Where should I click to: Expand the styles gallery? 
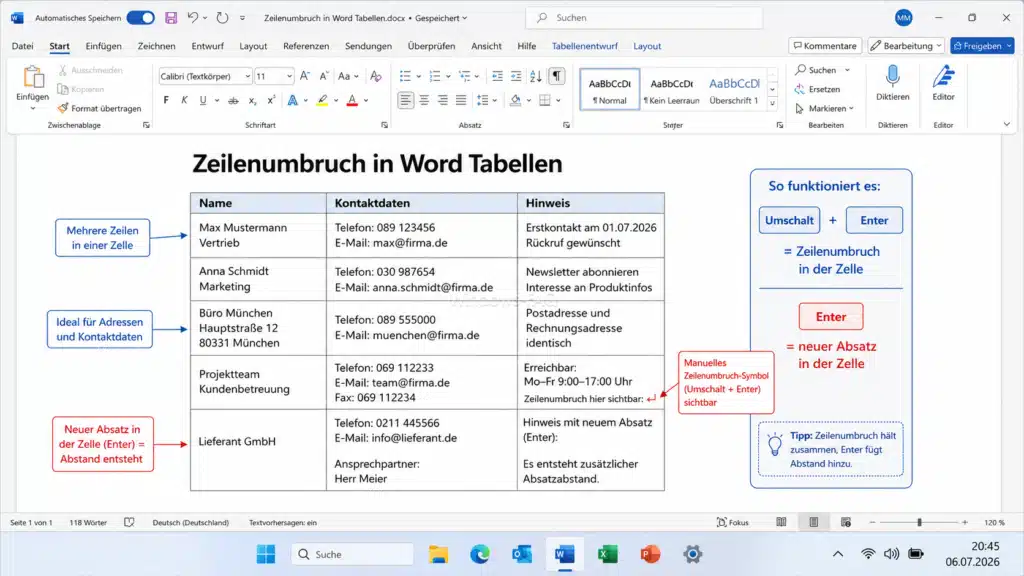point(773,103)
